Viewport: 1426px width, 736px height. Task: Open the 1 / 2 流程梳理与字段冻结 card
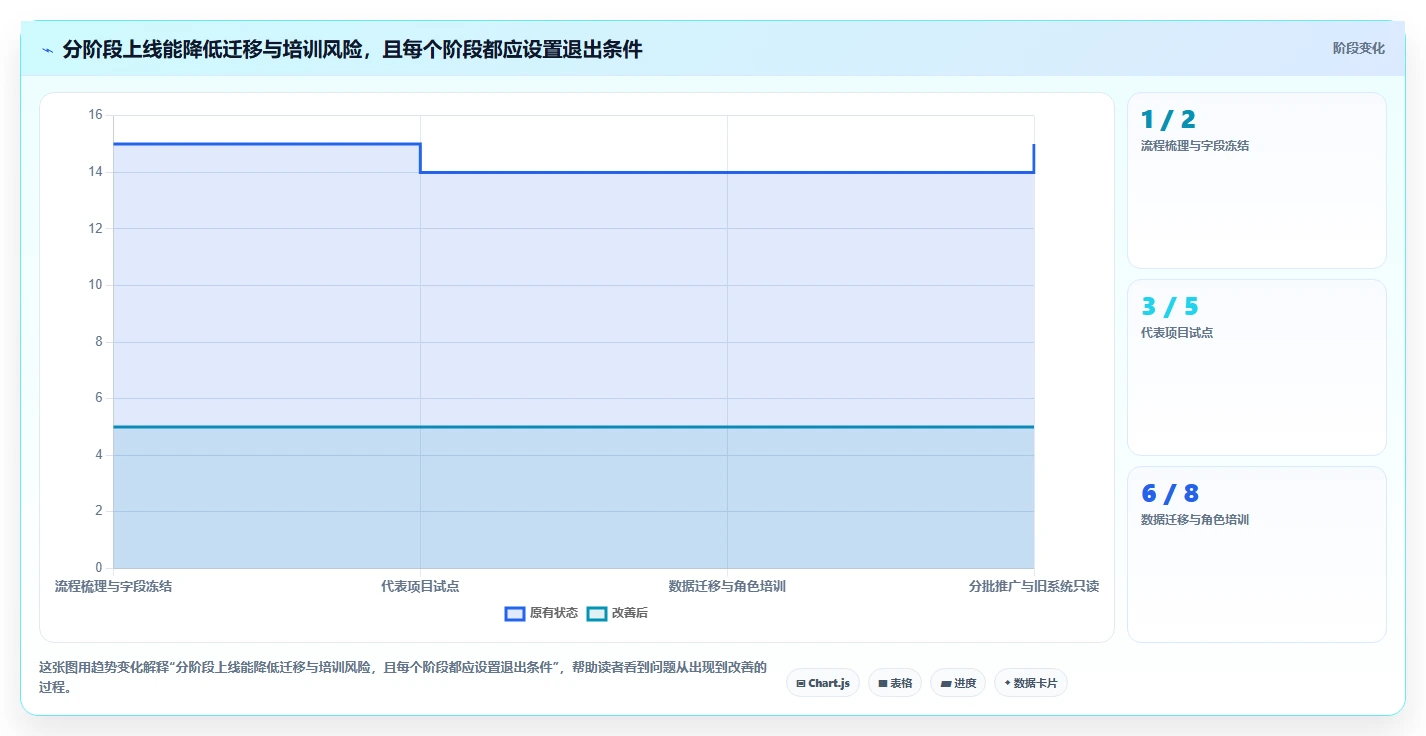1257,180
